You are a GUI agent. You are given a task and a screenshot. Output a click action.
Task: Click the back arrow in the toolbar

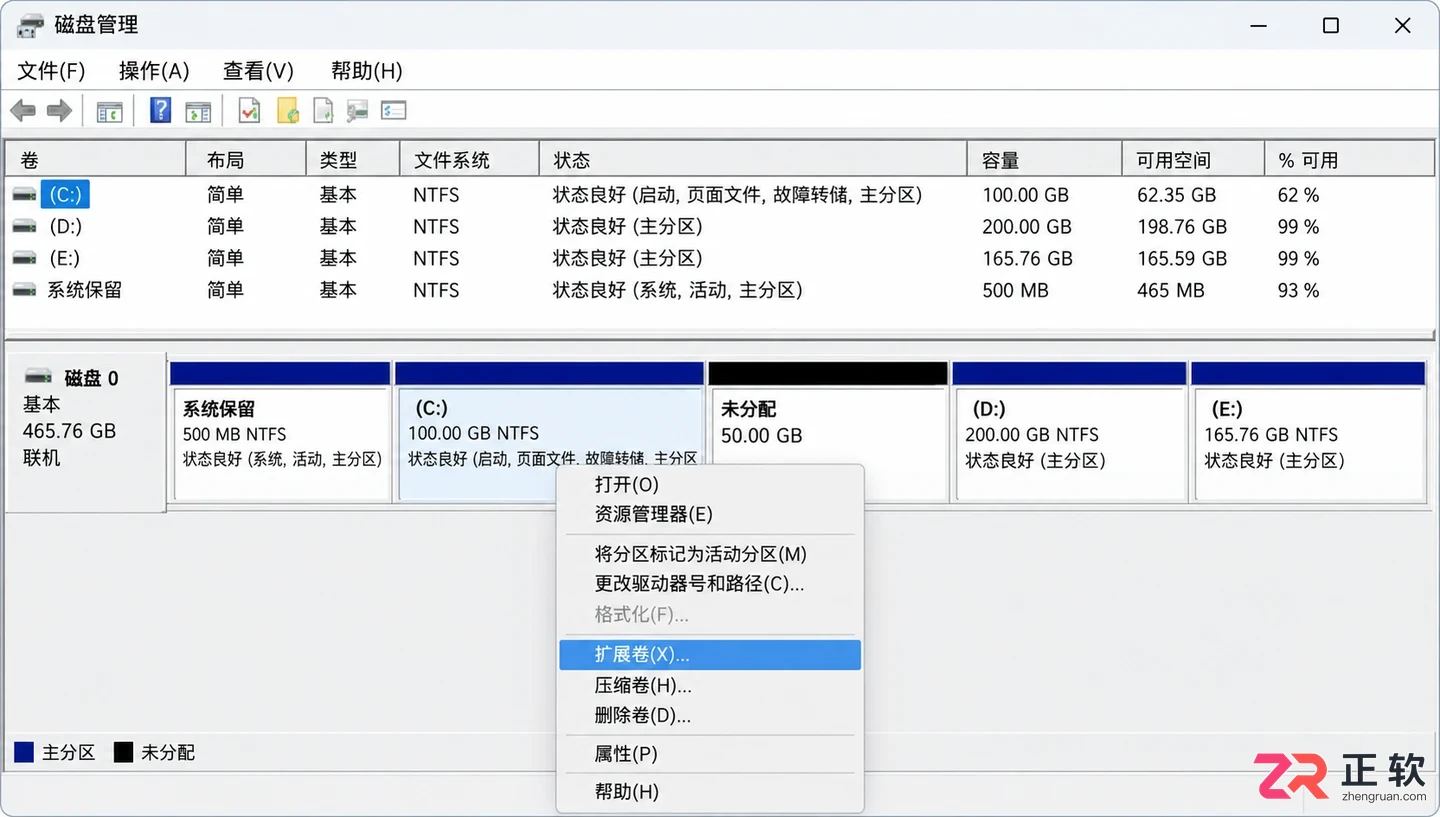click(23, 111)
